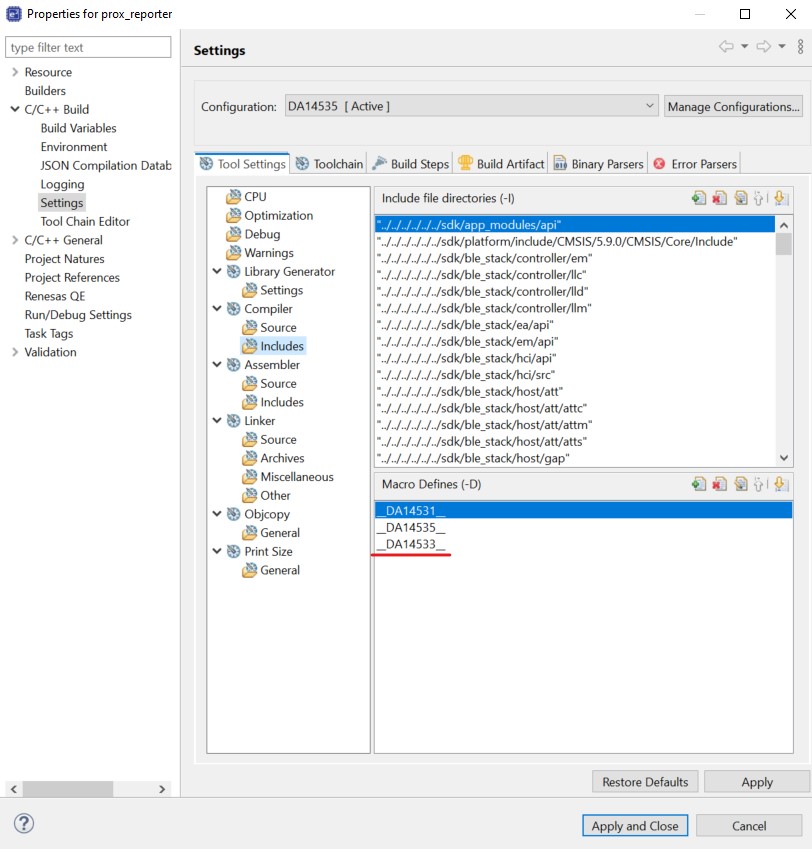Move include directory down icon
812x849 pixels.
780,198
